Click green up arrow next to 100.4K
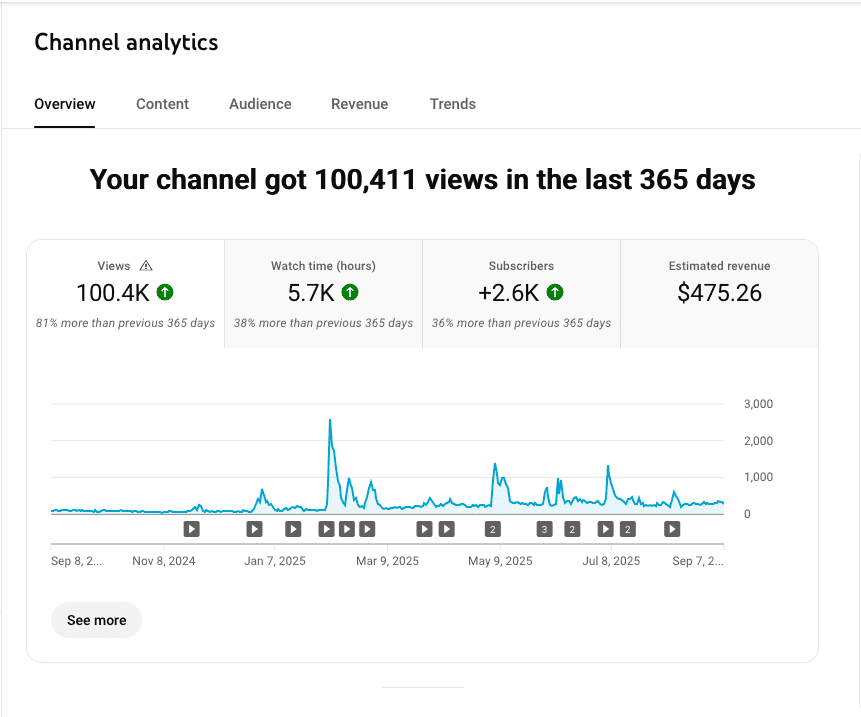This screenshot has height=717, width=861. [165, 293]
